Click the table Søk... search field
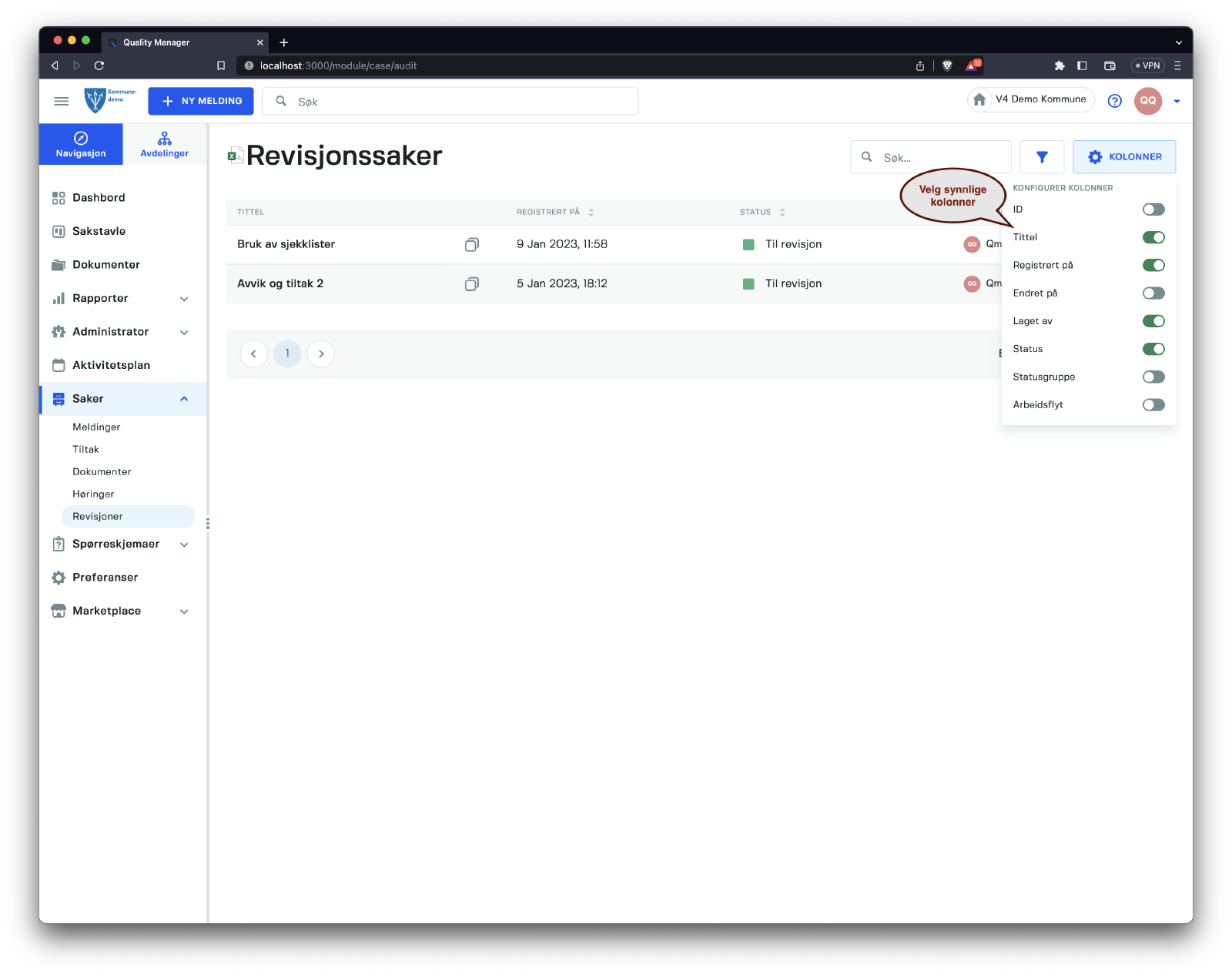This screenshot has height=975, width=1232. pyautogui.click(x=941, y=157)
